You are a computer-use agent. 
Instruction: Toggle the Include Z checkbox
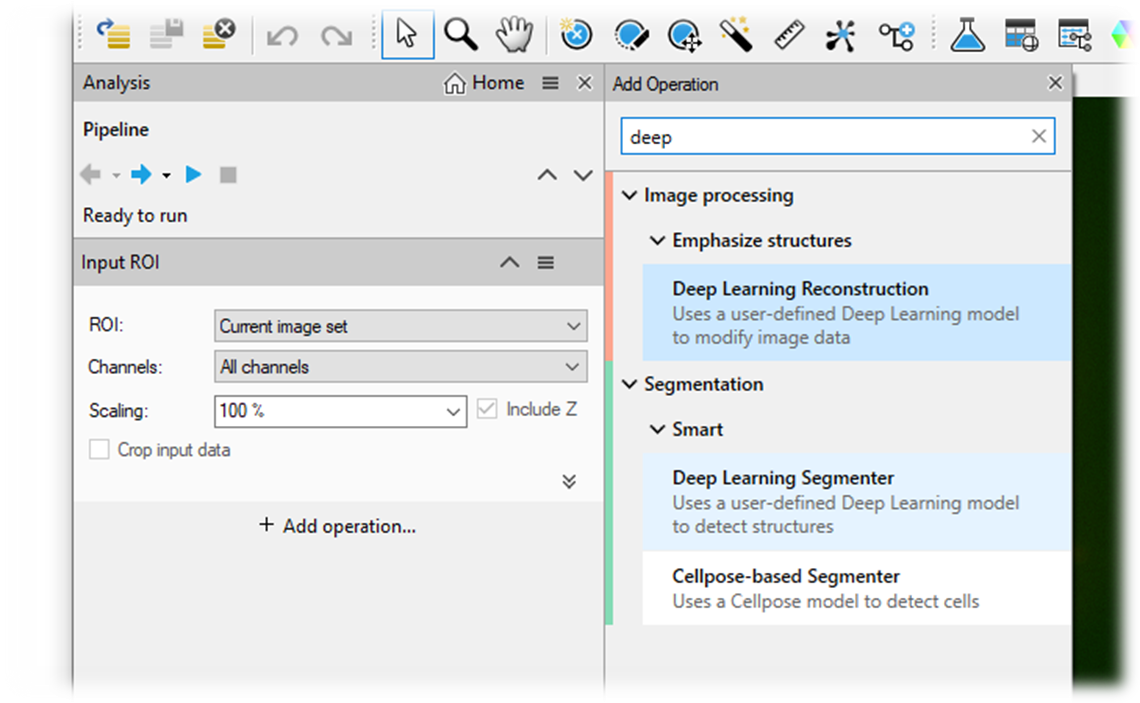pos(487,408)
